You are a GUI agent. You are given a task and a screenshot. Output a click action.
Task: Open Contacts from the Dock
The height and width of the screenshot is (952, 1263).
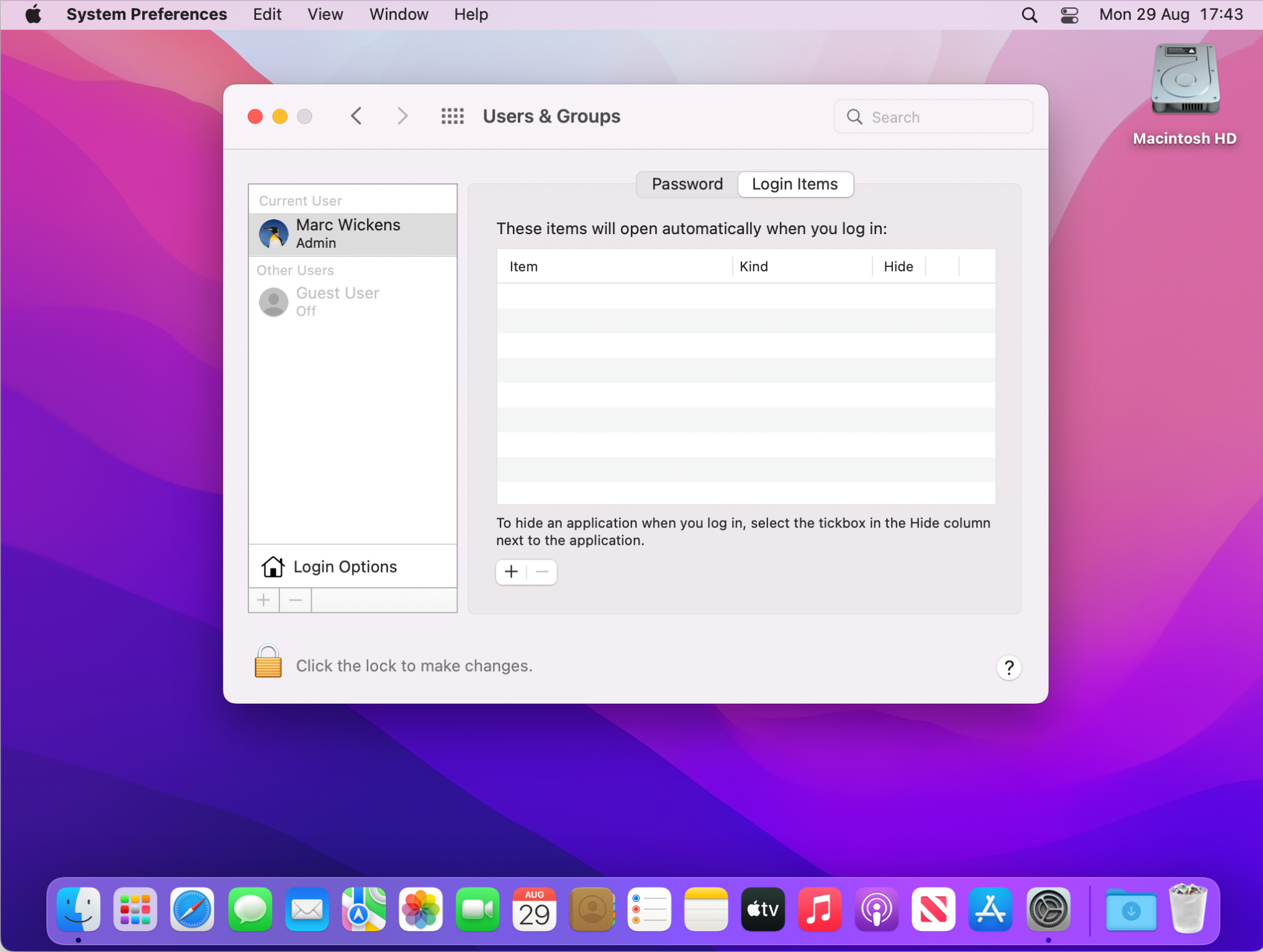pyautogui.click(x=592, y=910)
